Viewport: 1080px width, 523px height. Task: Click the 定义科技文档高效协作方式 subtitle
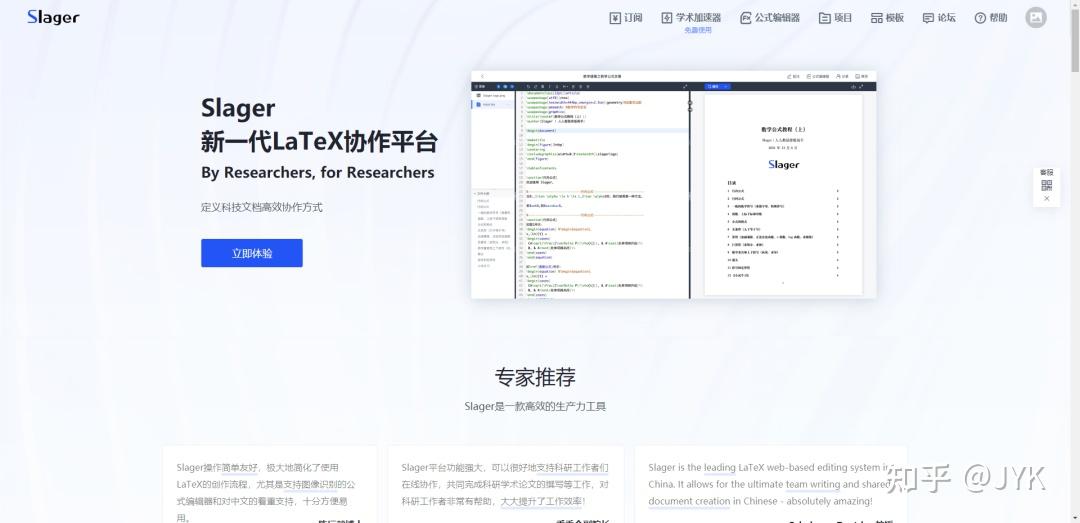(262, 207)
